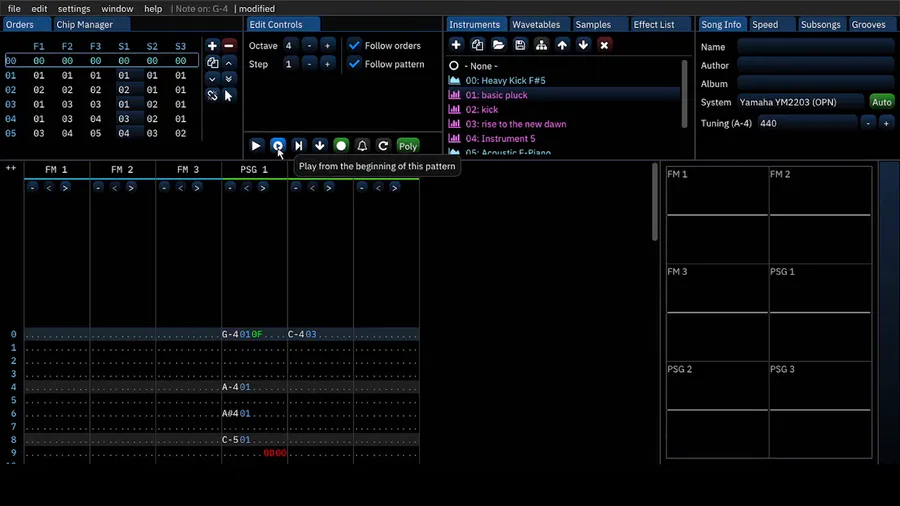Narrow FM 3 channel with left chevron
The height and width of the screenshot is (506, 900).
(x=181, y=188)
